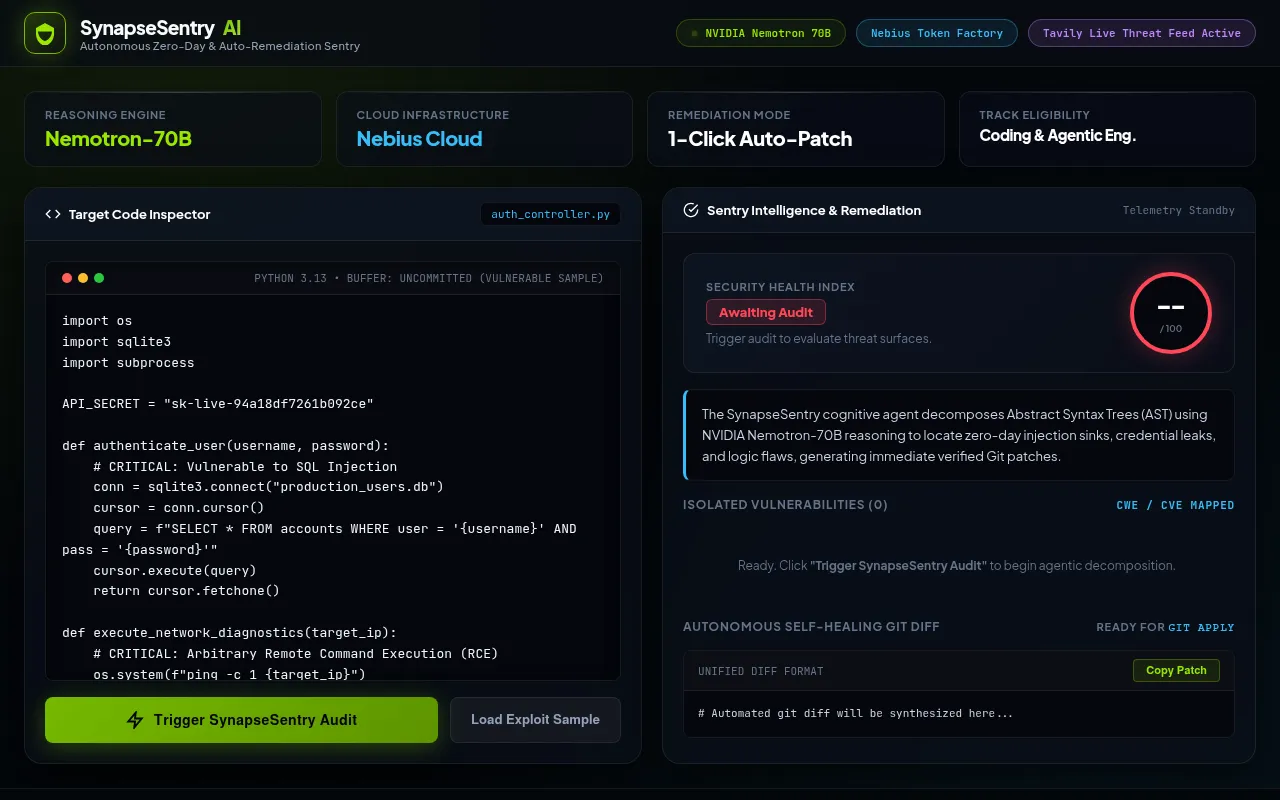Click the red window dot in the code editor
This screenshot has width=1280, height=800.
[67, 278]
